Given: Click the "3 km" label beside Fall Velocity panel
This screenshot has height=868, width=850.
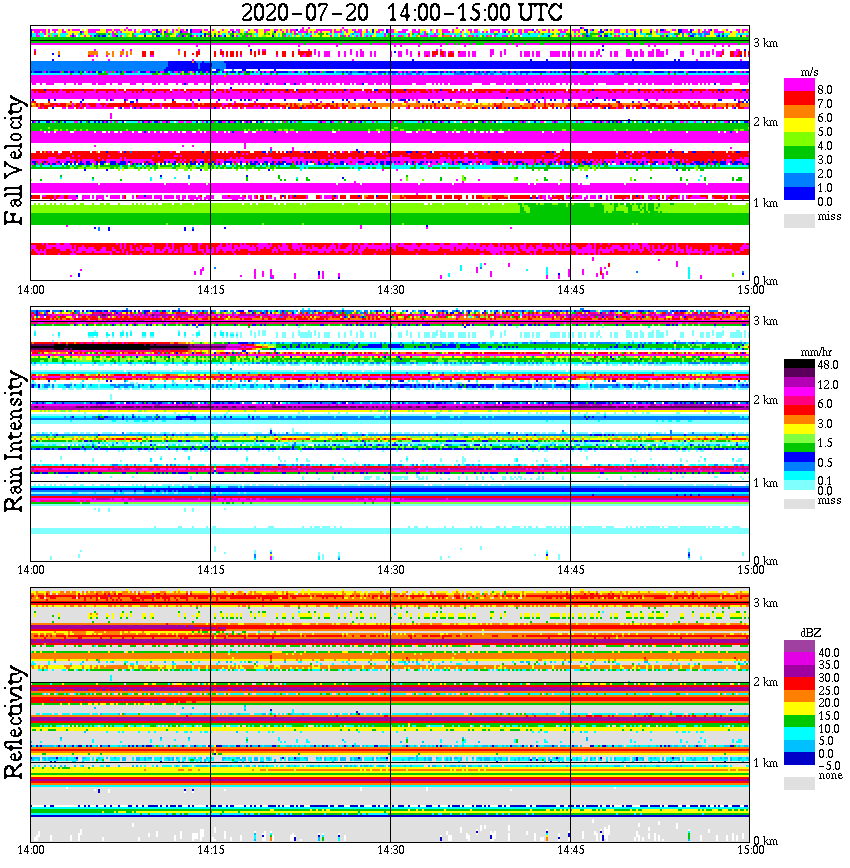Looking at the screenshot, I should 765,43.
